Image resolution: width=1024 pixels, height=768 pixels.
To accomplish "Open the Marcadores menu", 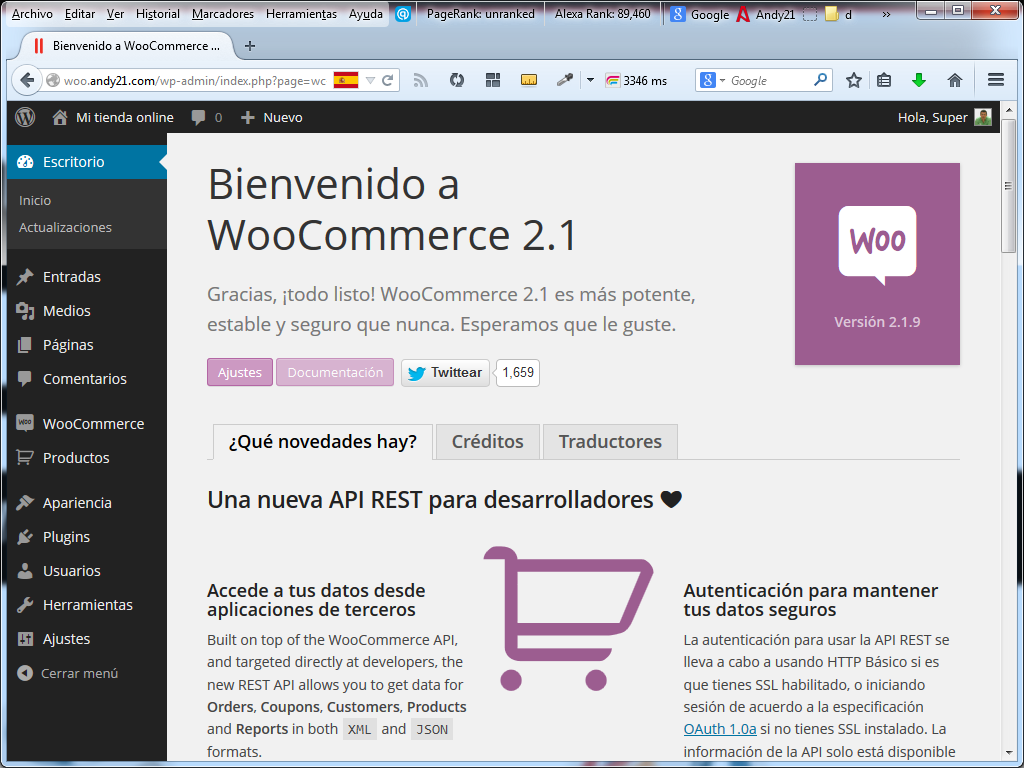I will 223,14.
